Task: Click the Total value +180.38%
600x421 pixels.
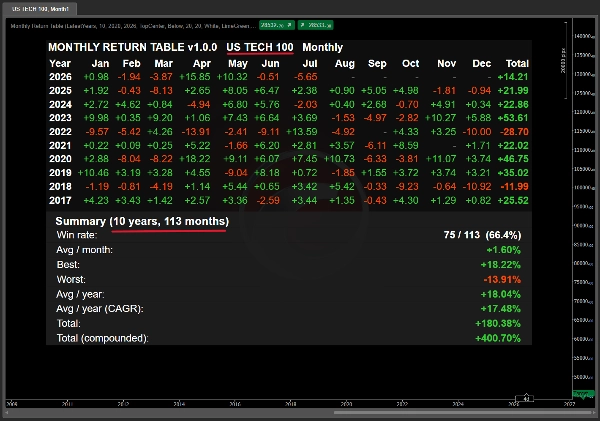Action: tap(498, 324)
